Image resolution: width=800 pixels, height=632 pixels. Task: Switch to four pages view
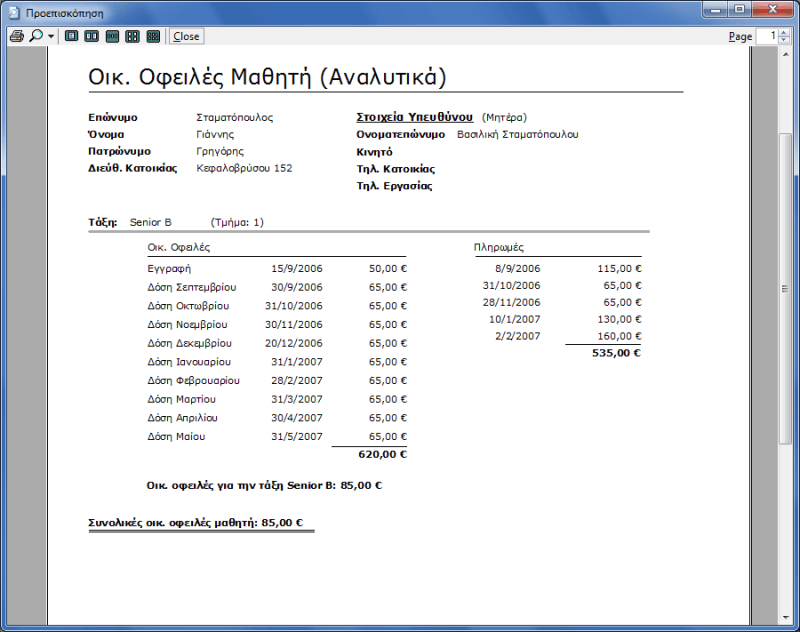point(132,36)
